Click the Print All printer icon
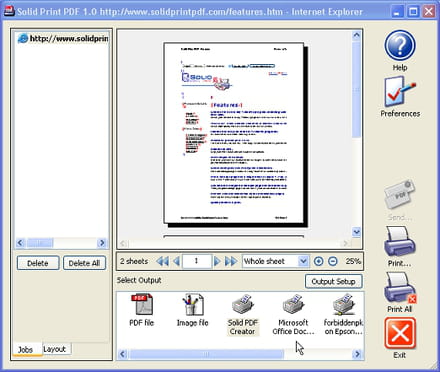The image size is (440, 372). tap(399, 287)
